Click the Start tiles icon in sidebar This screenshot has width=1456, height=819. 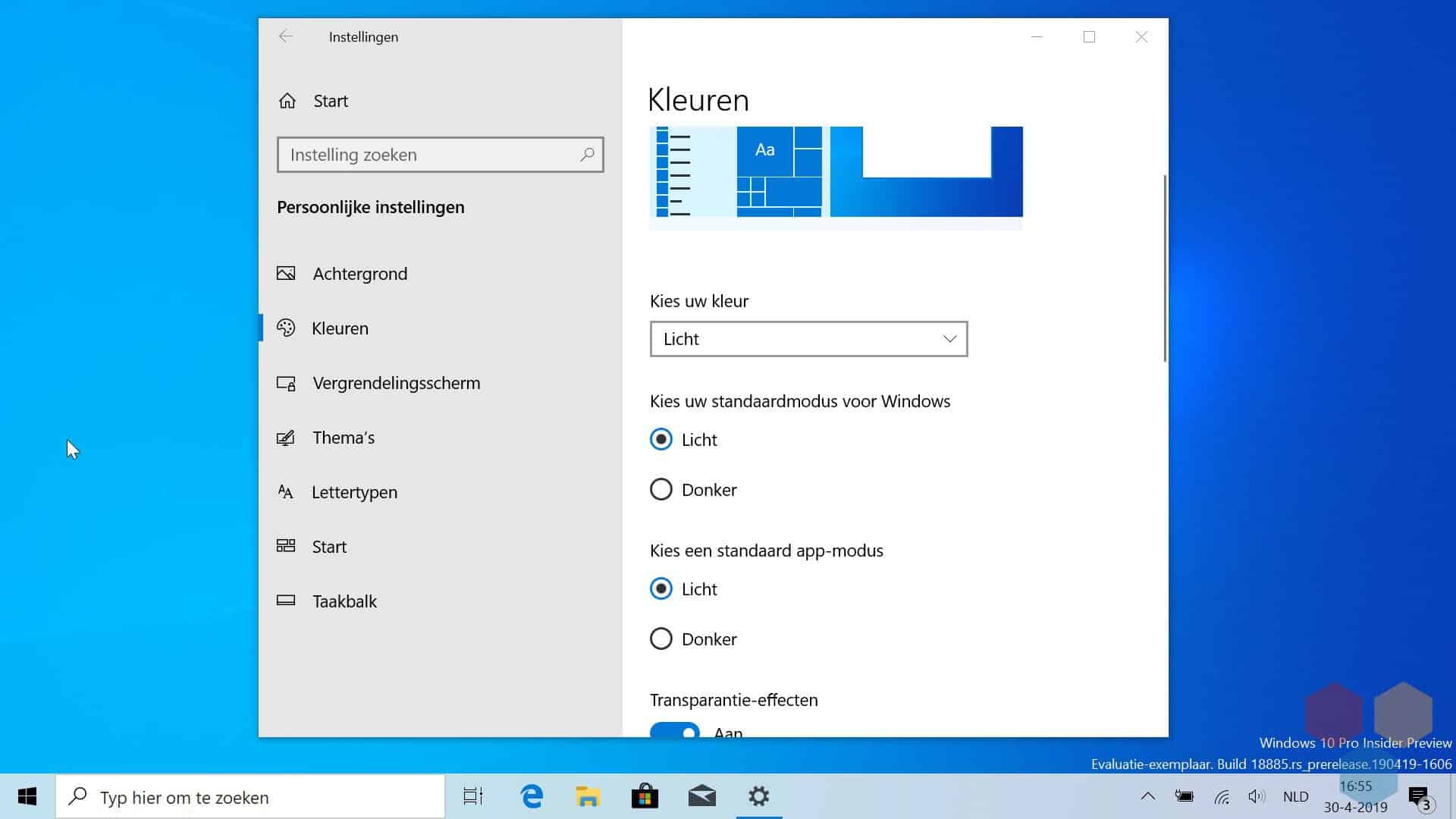[286, 546]
